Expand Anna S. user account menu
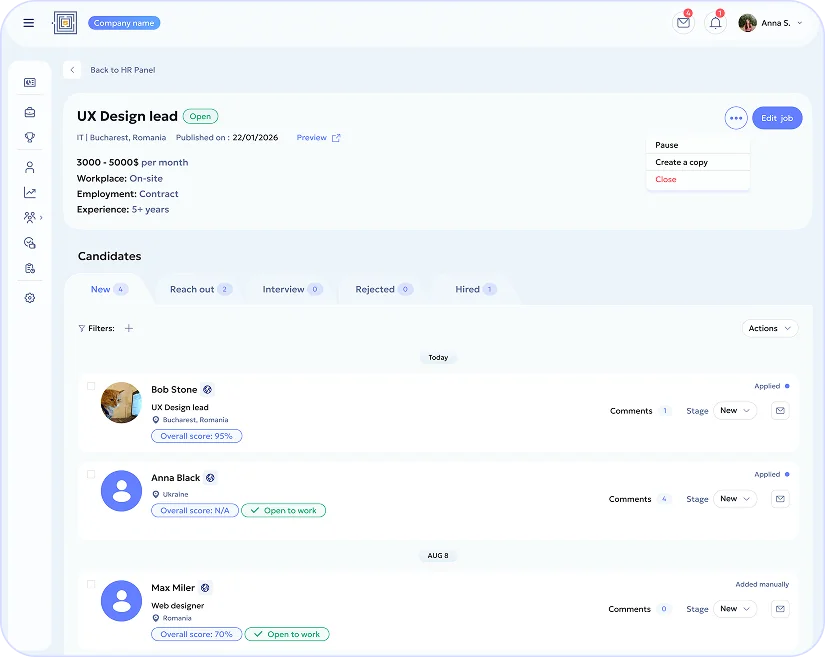 770,23
